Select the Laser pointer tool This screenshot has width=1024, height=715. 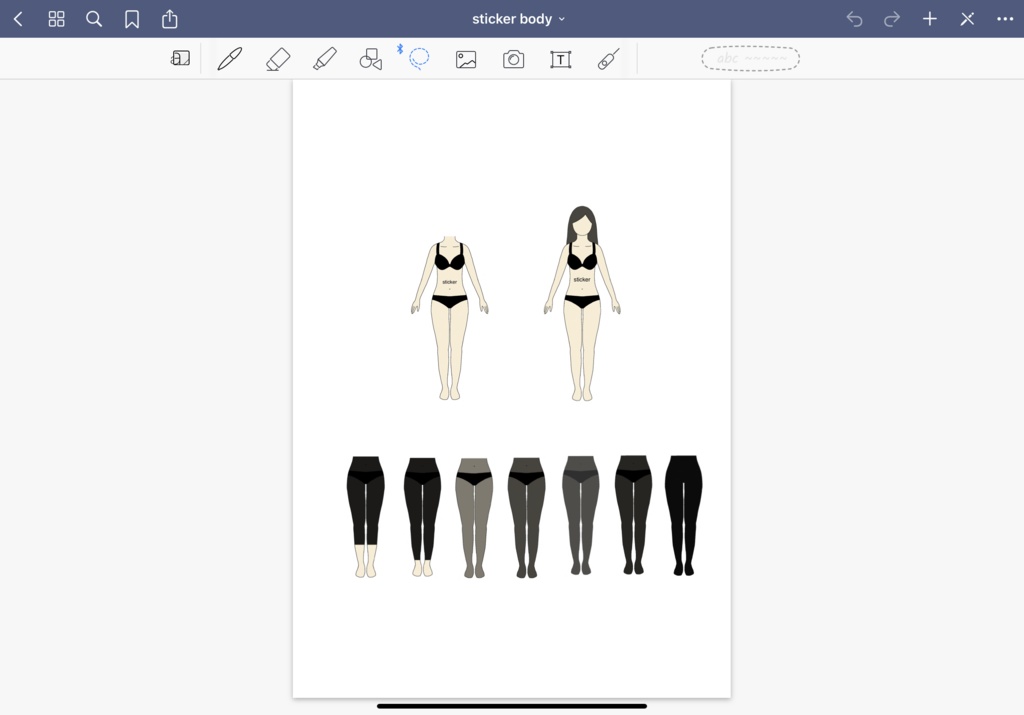608,59
